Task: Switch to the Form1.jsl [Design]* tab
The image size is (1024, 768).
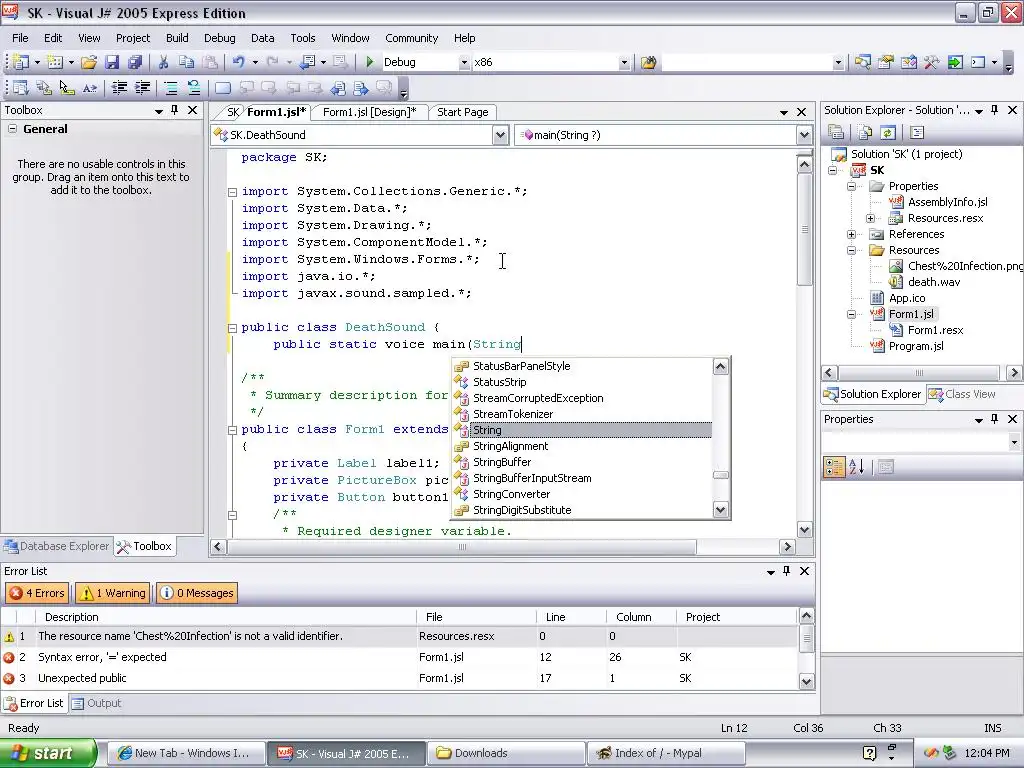Action: coord(369,112)
